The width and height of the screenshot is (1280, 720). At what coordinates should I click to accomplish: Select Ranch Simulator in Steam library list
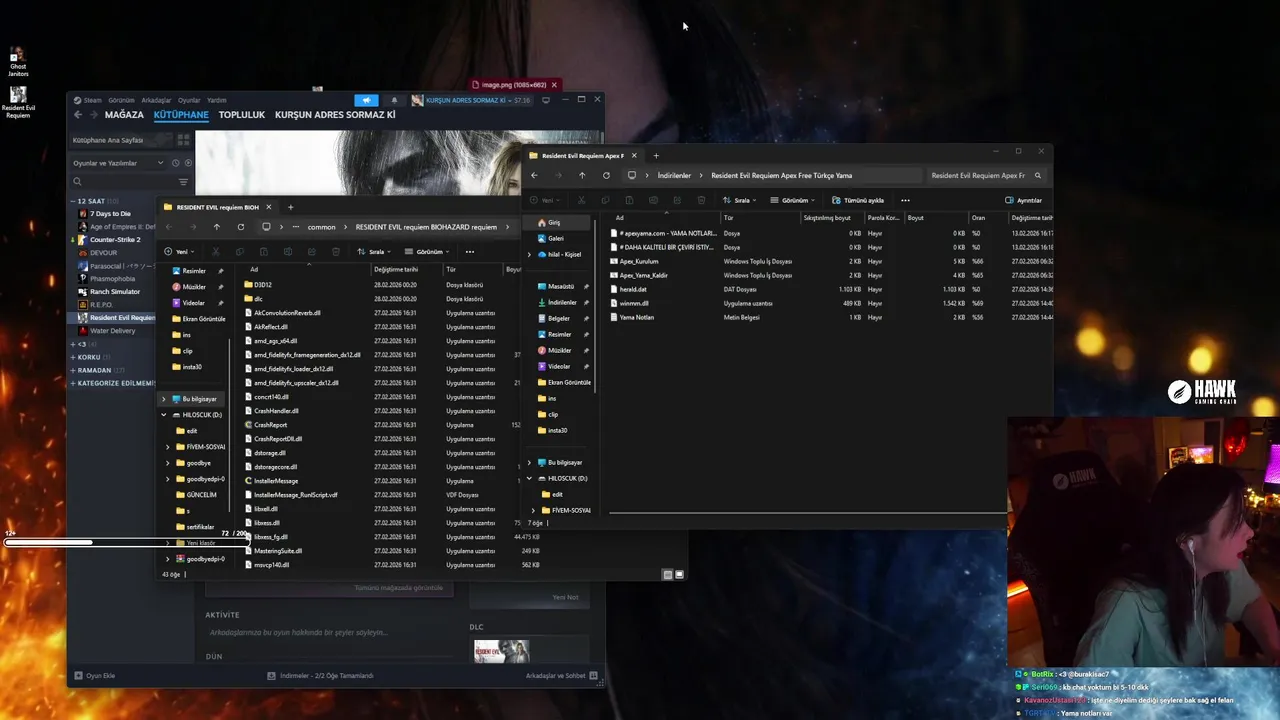click(115, 292)
